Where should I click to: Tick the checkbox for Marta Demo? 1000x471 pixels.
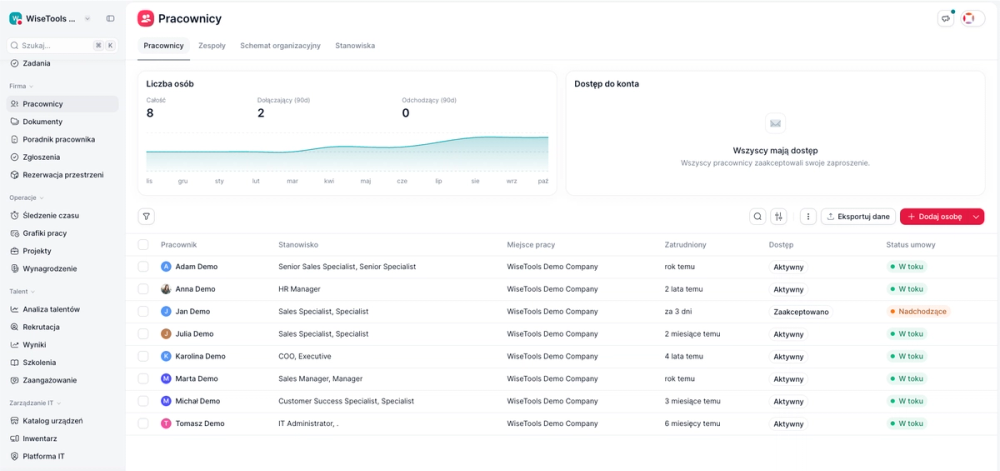tap(143, 379)
